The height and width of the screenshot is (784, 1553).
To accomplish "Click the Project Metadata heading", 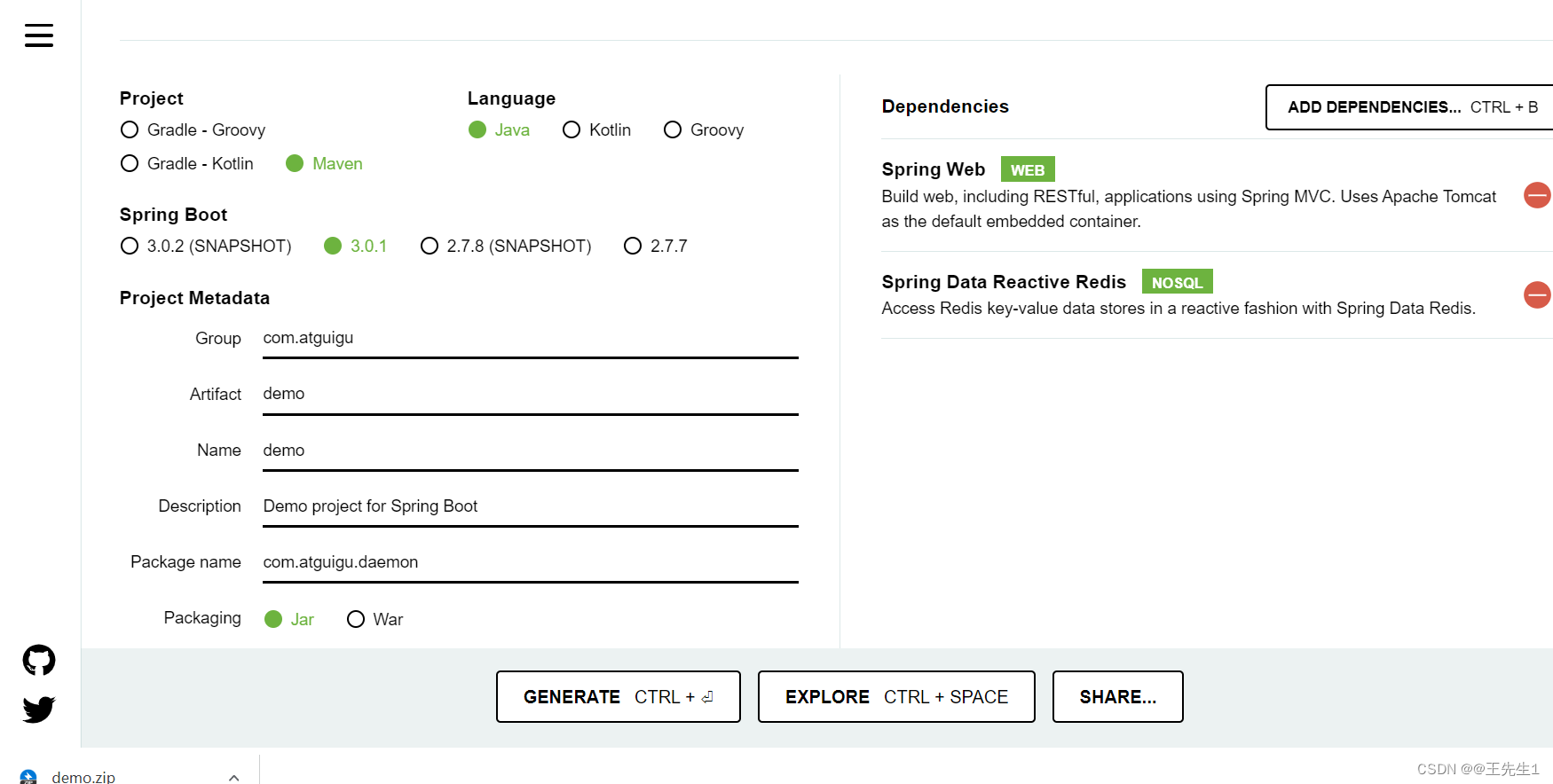I will (194, 298).
